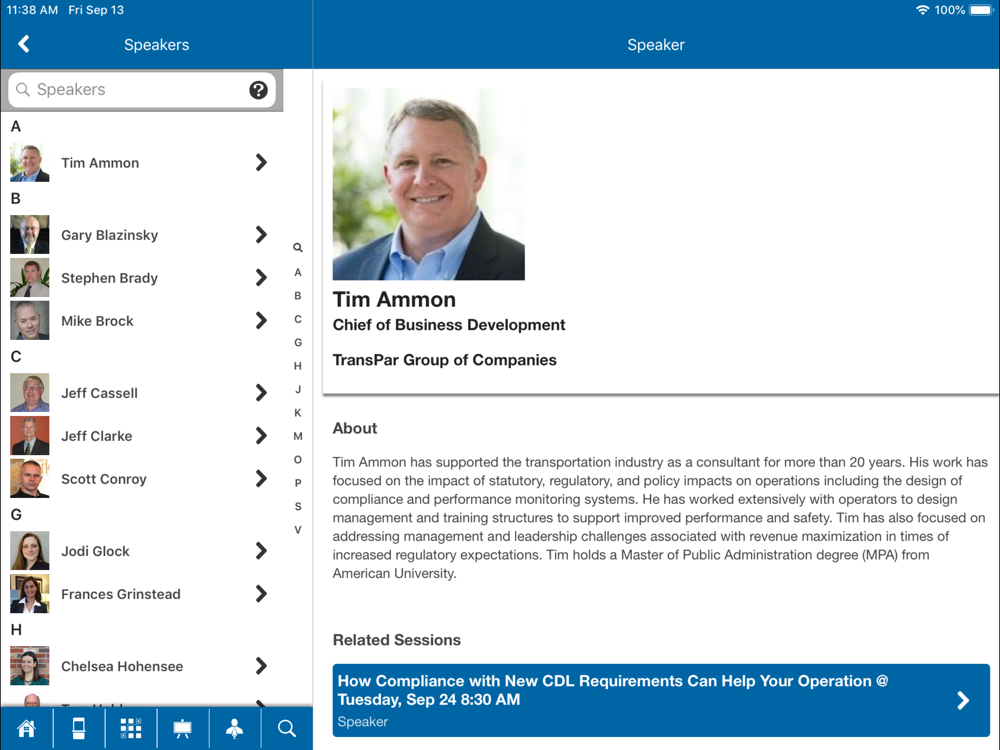Viewport: 1000px width, 750px height.
Task: Expand the related CDL session chevron
Action: click(x=963, y=700)
